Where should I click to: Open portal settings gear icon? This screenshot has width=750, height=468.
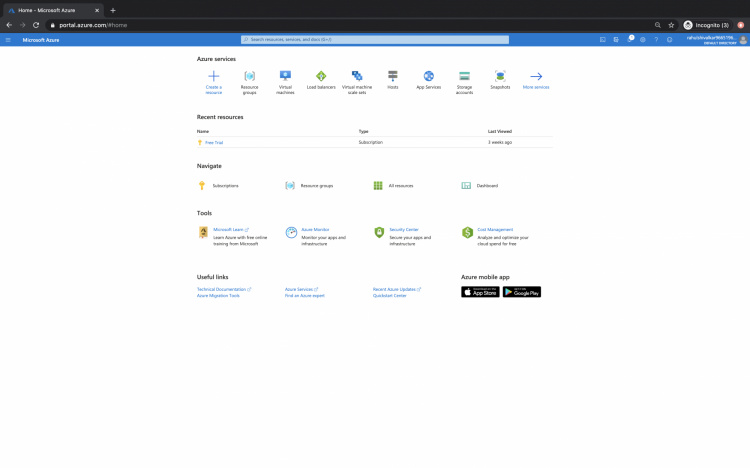[x=643, y=39]
